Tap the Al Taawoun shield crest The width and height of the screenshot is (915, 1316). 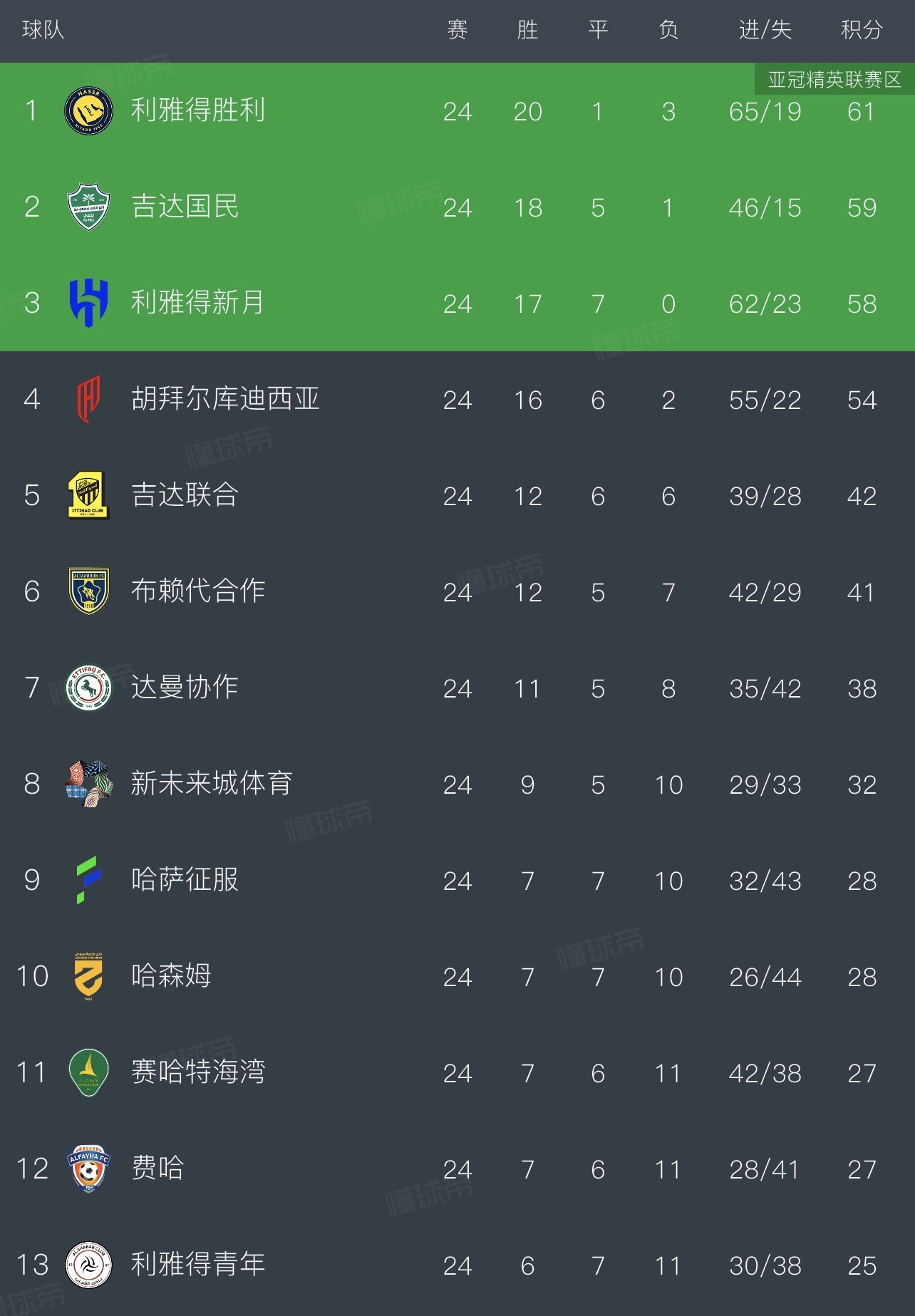point(88,591)
